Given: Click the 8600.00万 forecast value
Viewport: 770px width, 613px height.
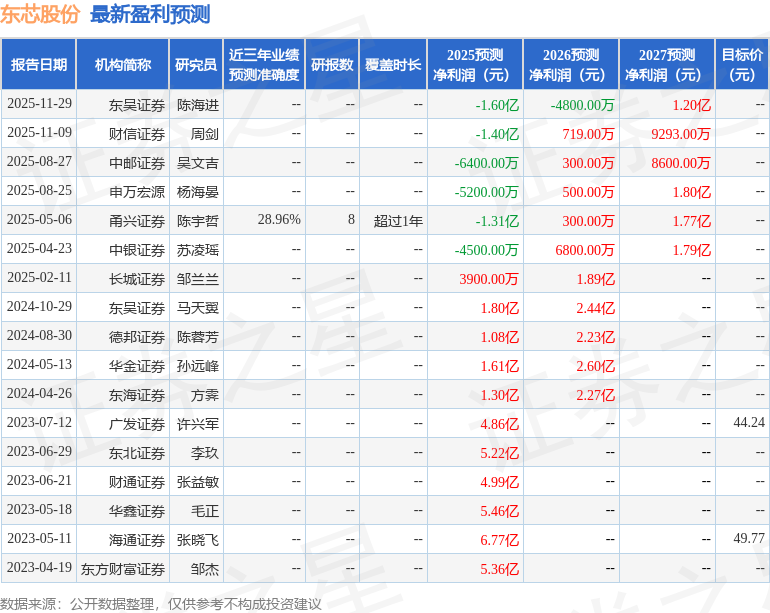Looking at the screenshot, I should click(x=681, y=163).
